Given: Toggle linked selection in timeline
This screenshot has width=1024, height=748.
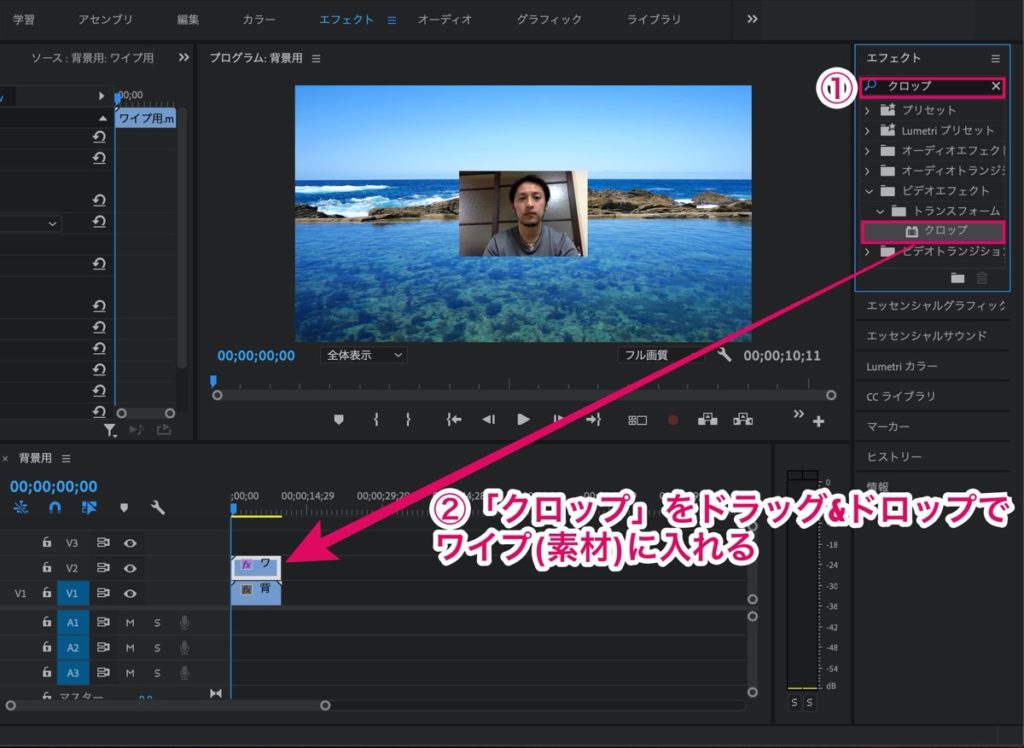Looking at the screenshot, I should [x=89, y=508].
